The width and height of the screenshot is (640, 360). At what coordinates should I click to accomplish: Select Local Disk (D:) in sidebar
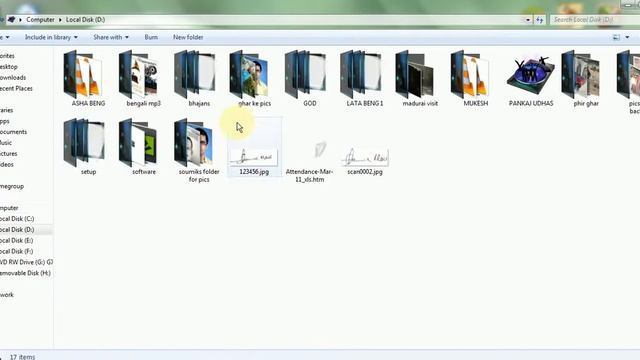pos(17,230)
